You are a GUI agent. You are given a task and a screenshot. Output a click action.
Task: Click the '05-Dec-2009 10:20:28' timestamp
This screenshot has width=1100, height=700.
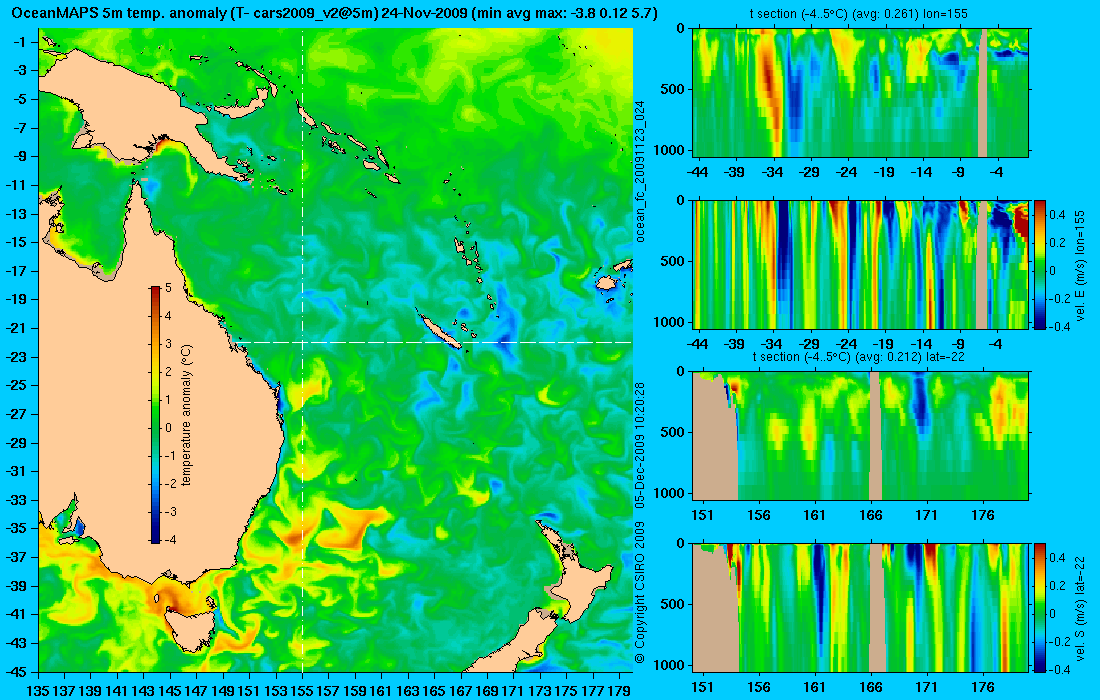click(x=640, y=445)
